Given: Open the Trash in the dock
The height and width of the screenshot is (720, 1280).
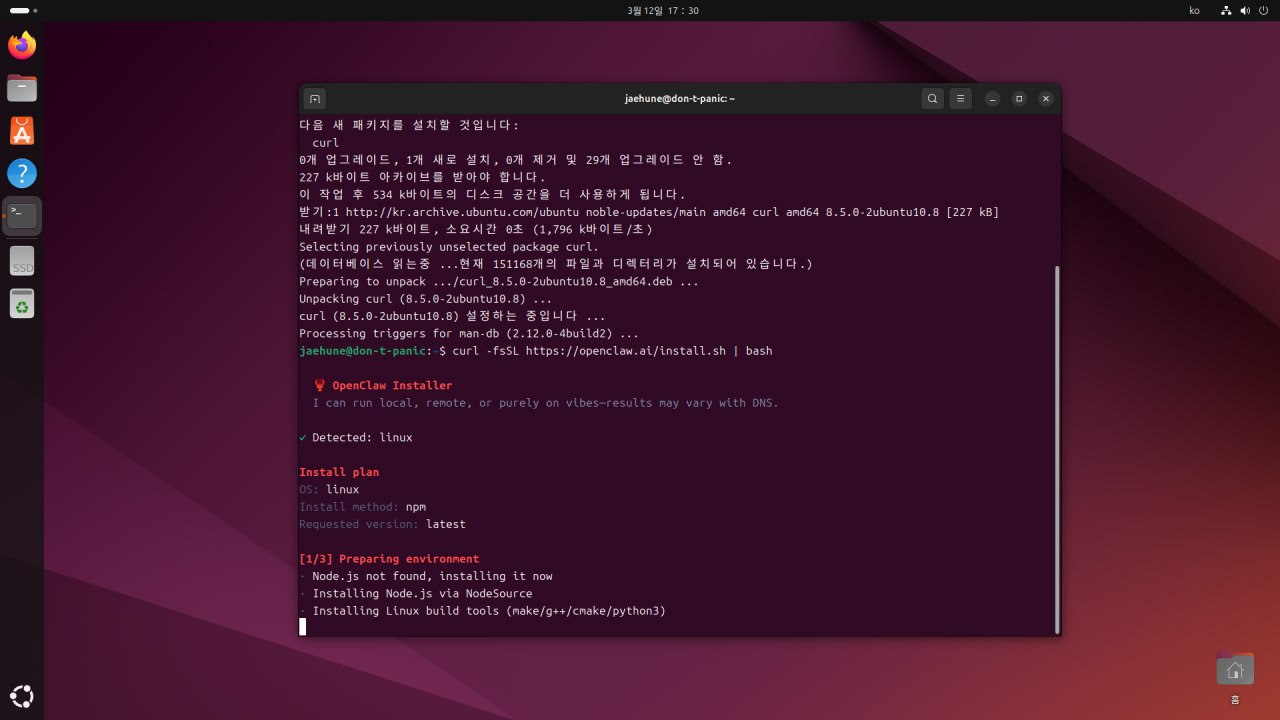Looking at the screenshot, I should [x=22, y=303].
